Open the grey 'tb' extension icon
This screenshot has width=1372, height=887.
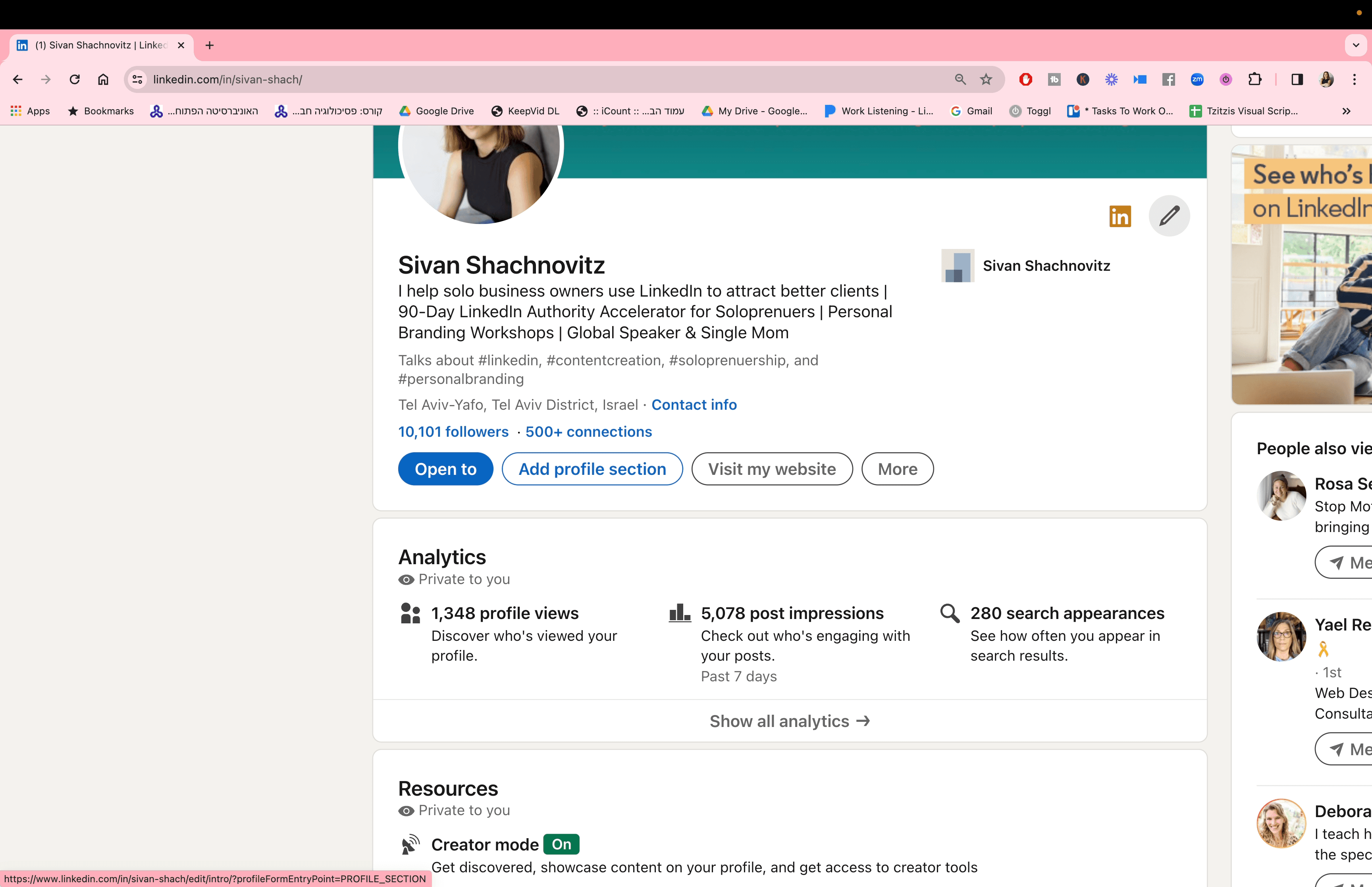click(1054, 79)
